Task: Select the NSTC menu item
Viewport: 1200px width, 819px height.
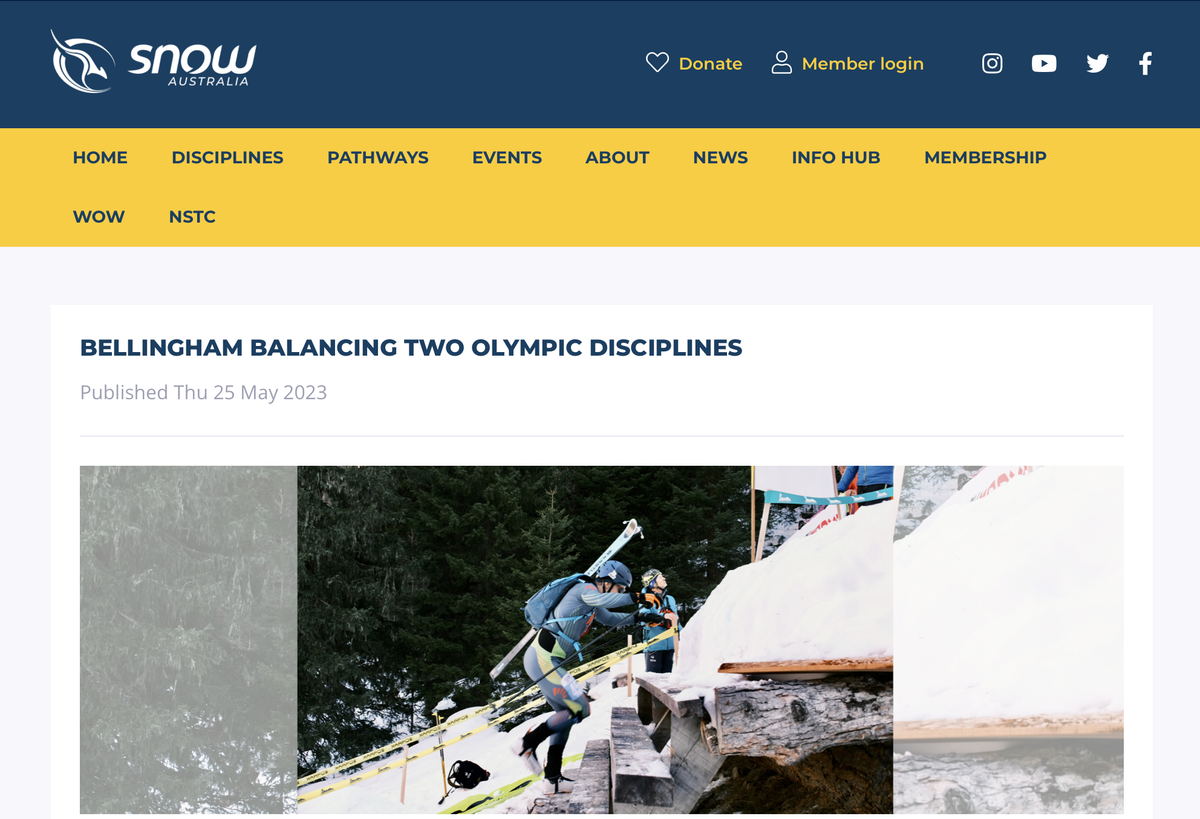Action: click(x=192, y=216)
